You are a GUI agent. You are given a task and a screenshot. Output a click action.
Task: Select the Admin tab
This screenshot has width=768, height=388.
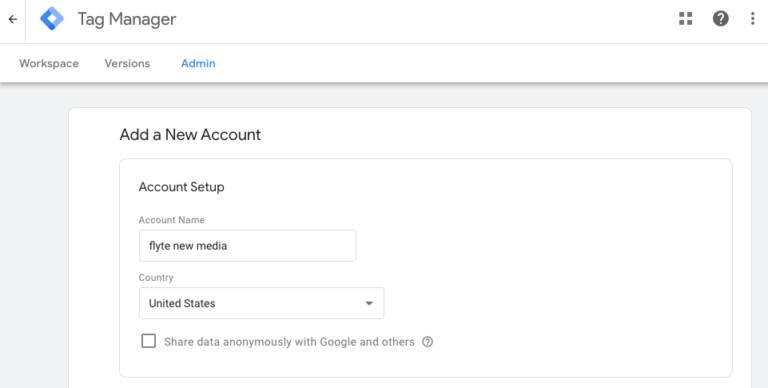point(198,64)
